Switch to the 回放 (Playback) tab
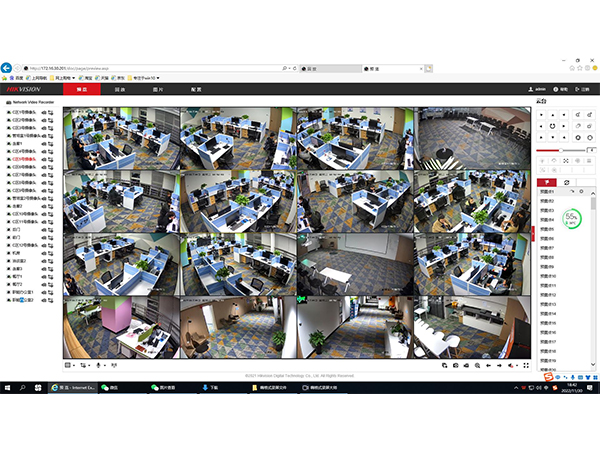This screenshot has width=600, height=450. (x=120, y=90)
